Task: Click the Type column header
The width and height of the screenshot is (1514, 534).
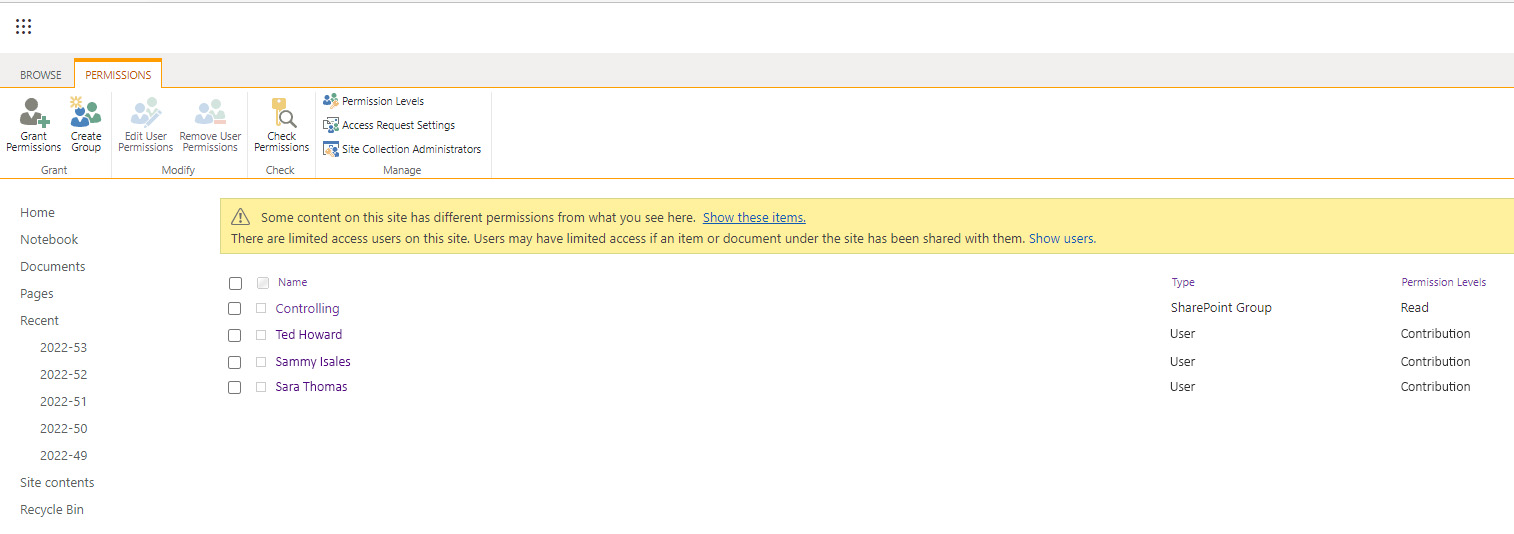Action: pyautogui.click(x=1183, y=282)
